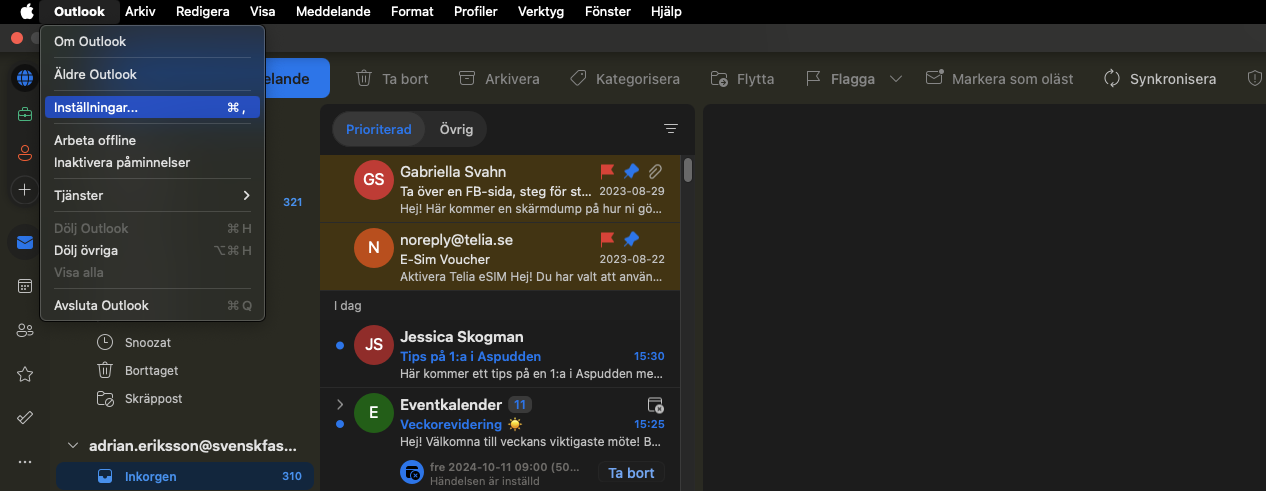Click Markera som oläst in the toolbar
The height and width of the screenshot is (491, 1266).
(999, 79)
